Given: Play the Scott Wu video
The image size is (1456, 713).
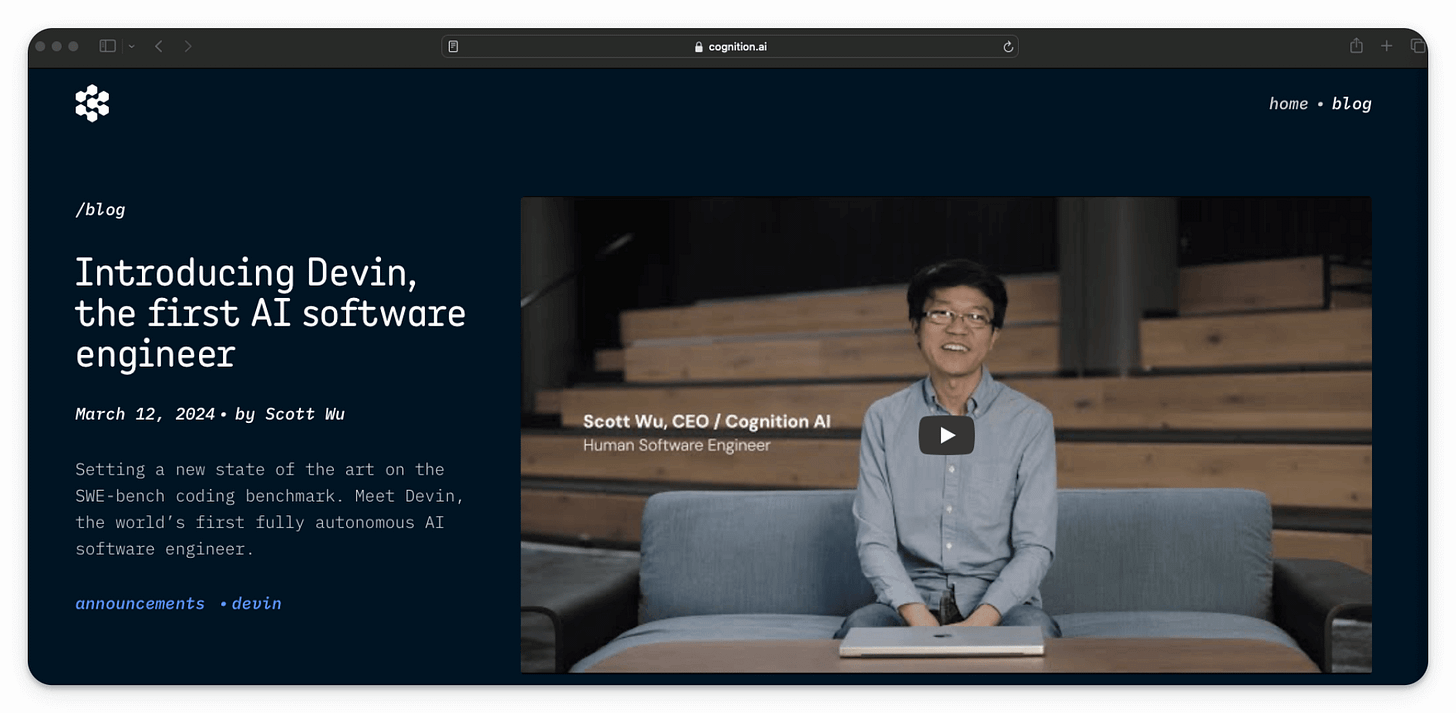Looking at the screenshot, I should click(946, 435).
